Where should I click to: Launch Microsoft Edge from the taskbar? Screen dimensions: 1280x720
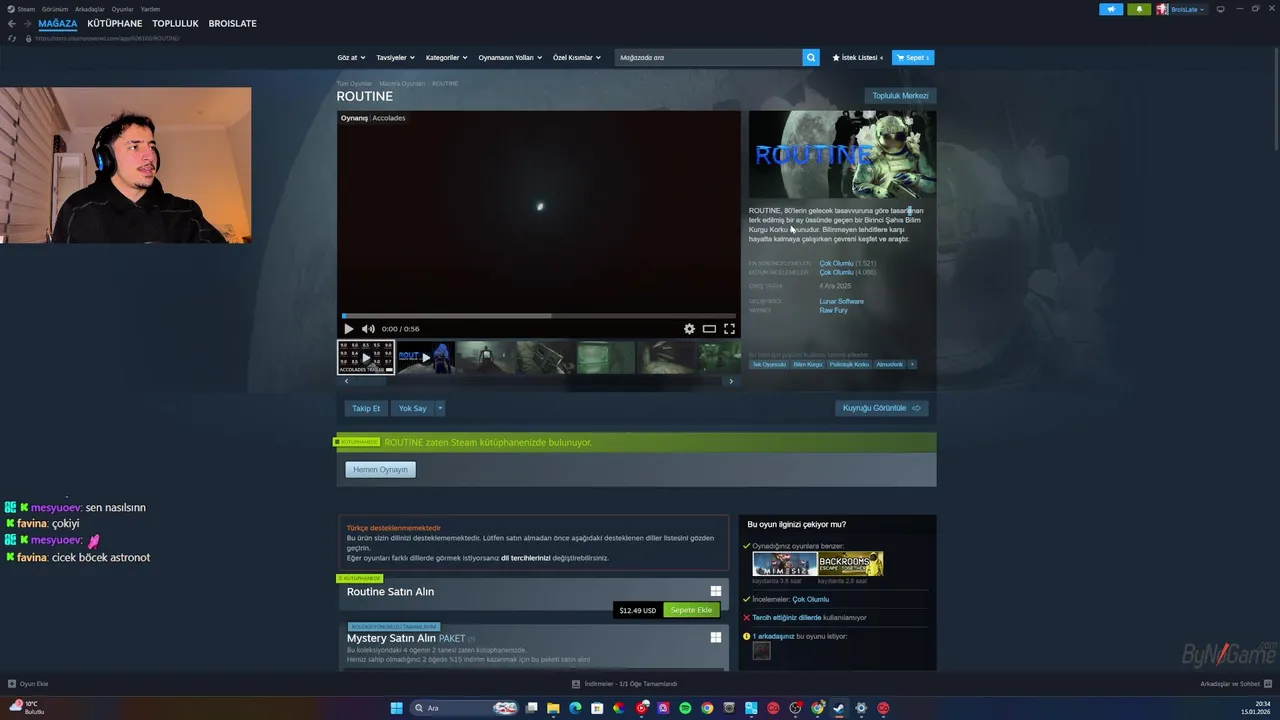point(575,708)
